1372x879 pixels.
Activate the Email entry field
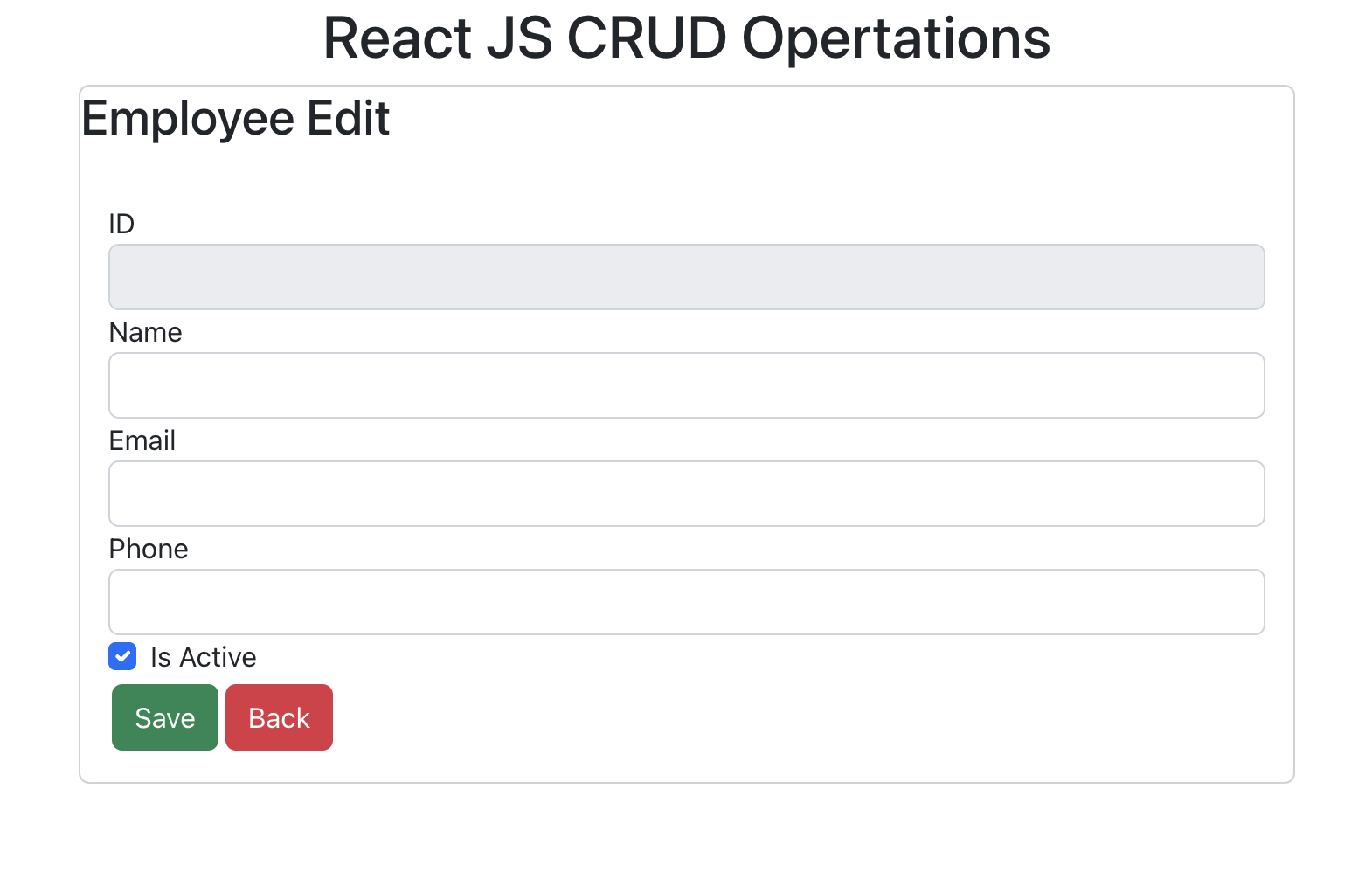click(686, 494)
